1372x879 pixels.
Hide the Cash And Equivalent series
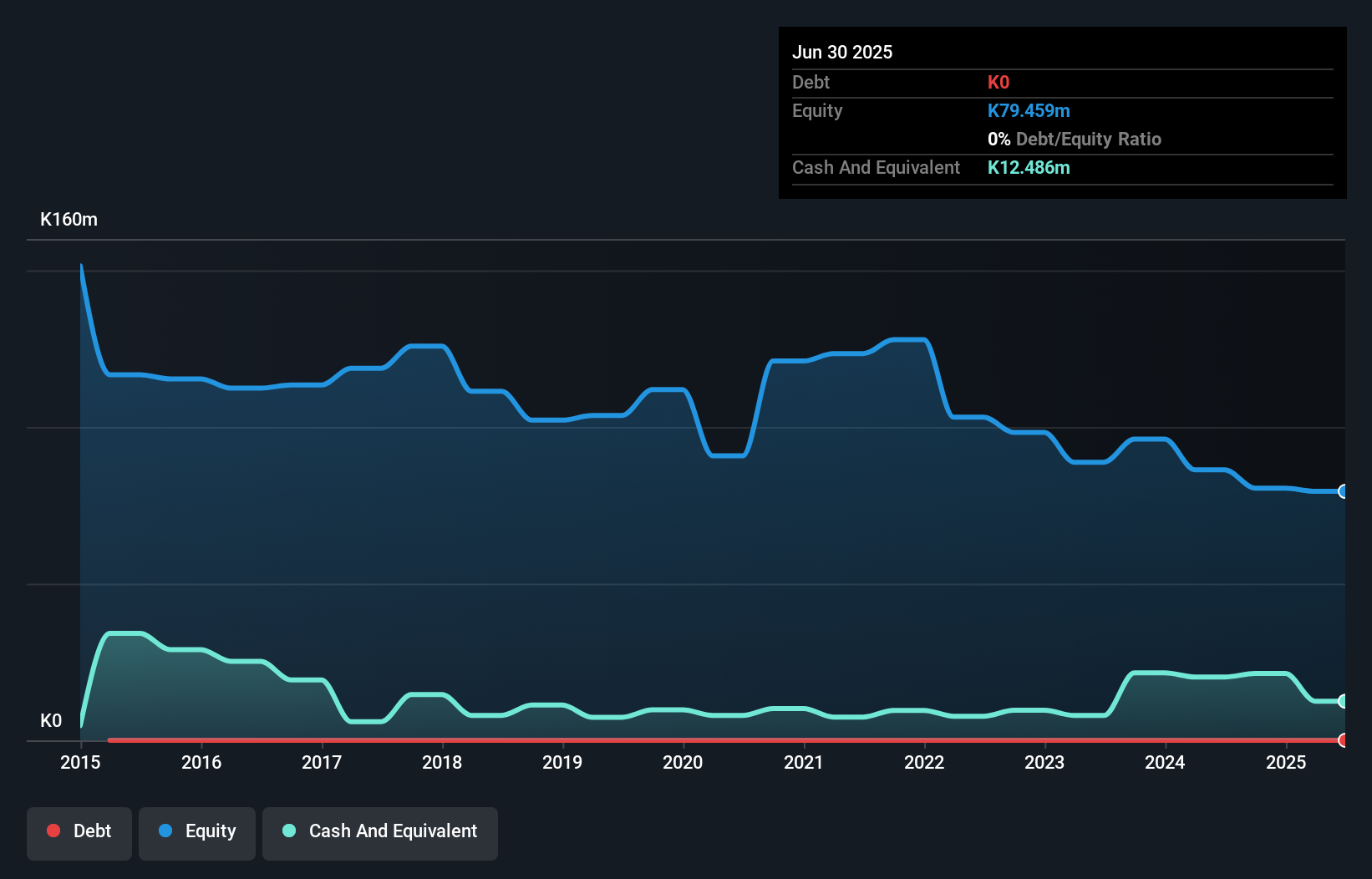(380, 831)
